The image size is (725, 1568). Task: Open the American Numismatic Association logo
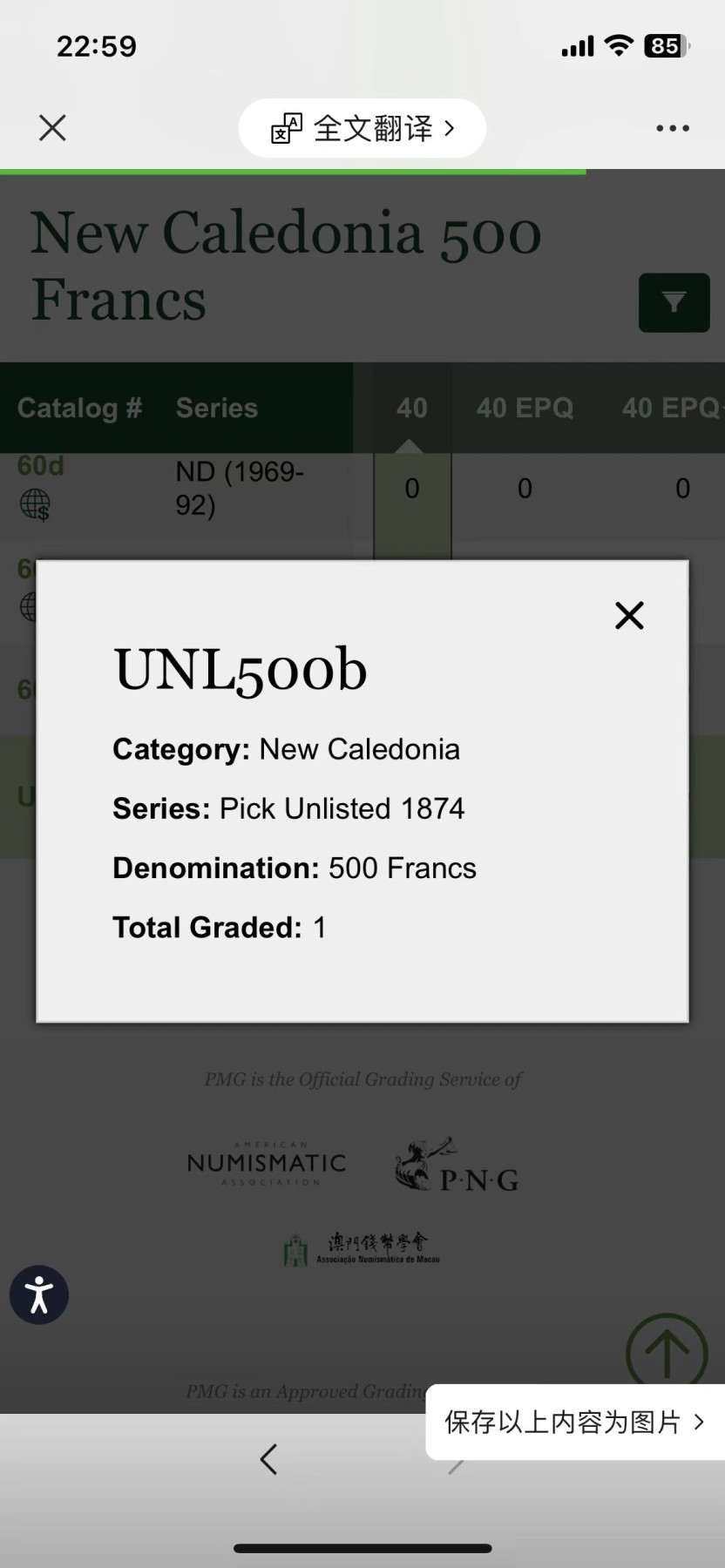(x=267, y=1164)
